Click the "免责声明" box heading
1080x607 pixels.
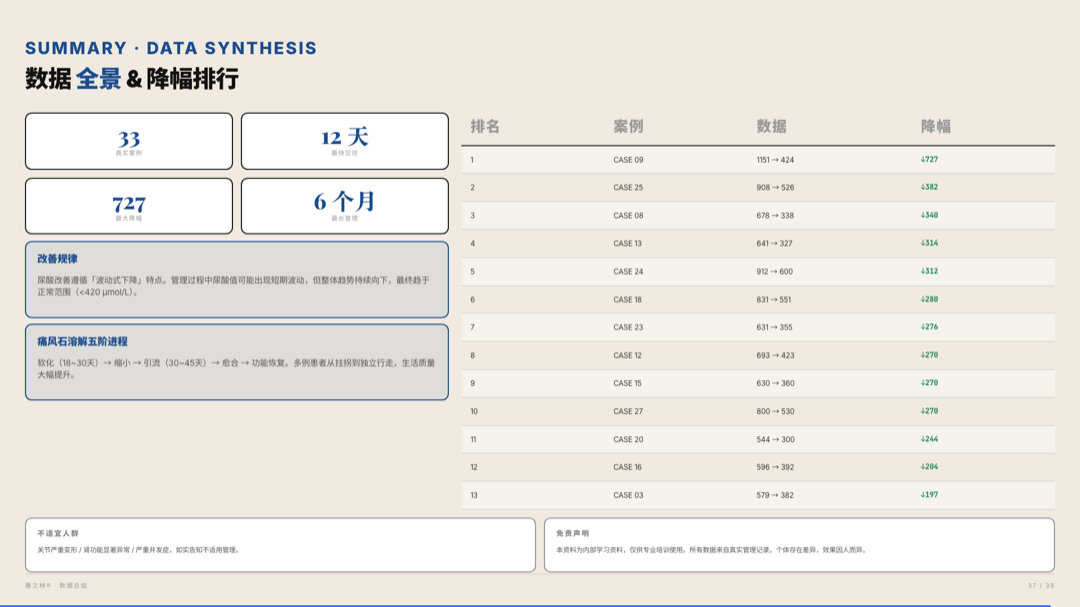click(x=572, y=533)
